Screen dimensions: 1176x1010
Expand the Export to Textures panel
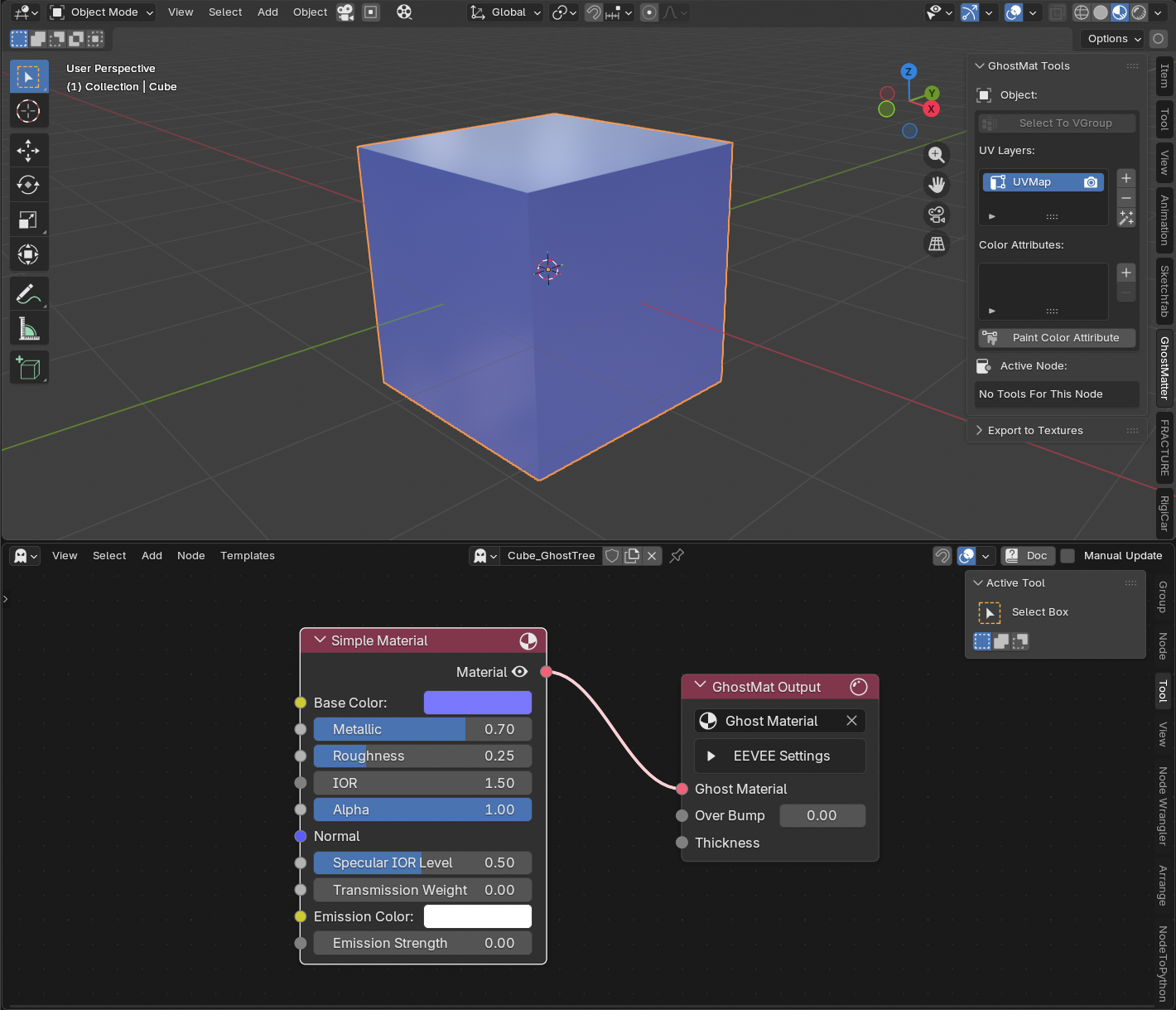click(1034, 431)
